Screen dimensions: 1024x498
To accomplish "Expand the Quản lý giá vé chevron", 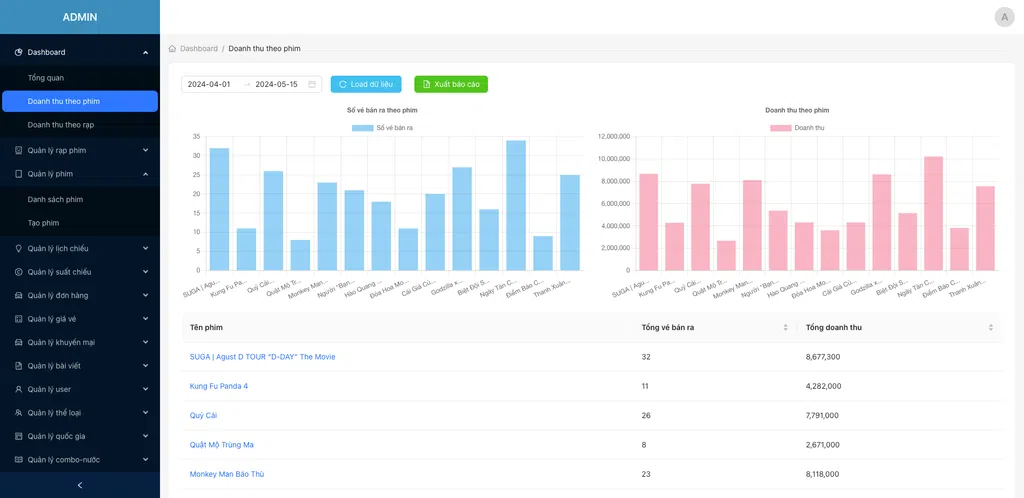I will click(x=146, y=319).
